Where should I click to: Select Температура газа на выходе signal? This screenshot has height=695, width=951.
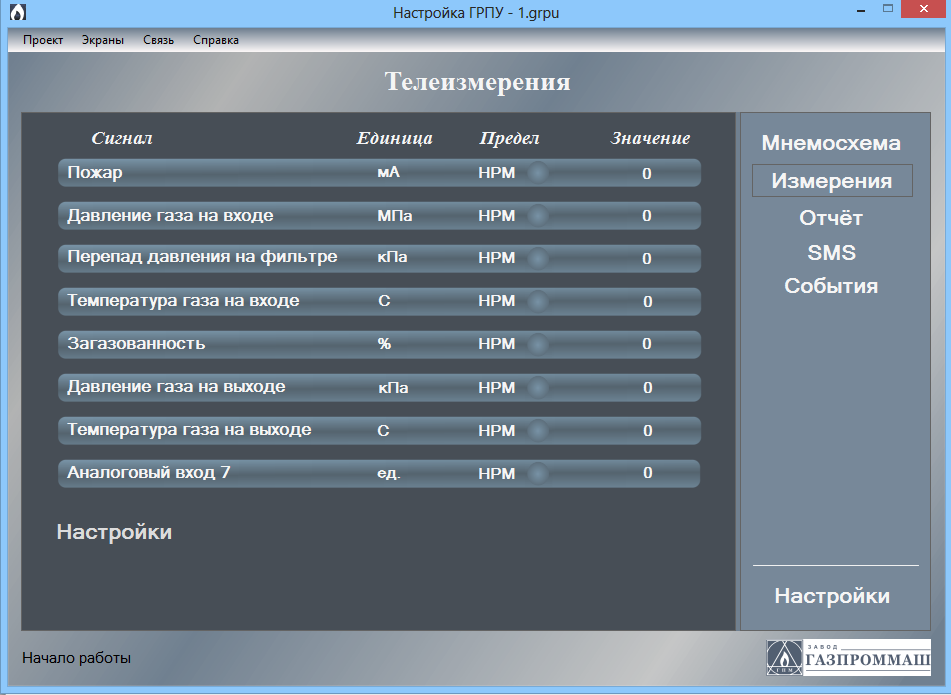coord(380,431)
